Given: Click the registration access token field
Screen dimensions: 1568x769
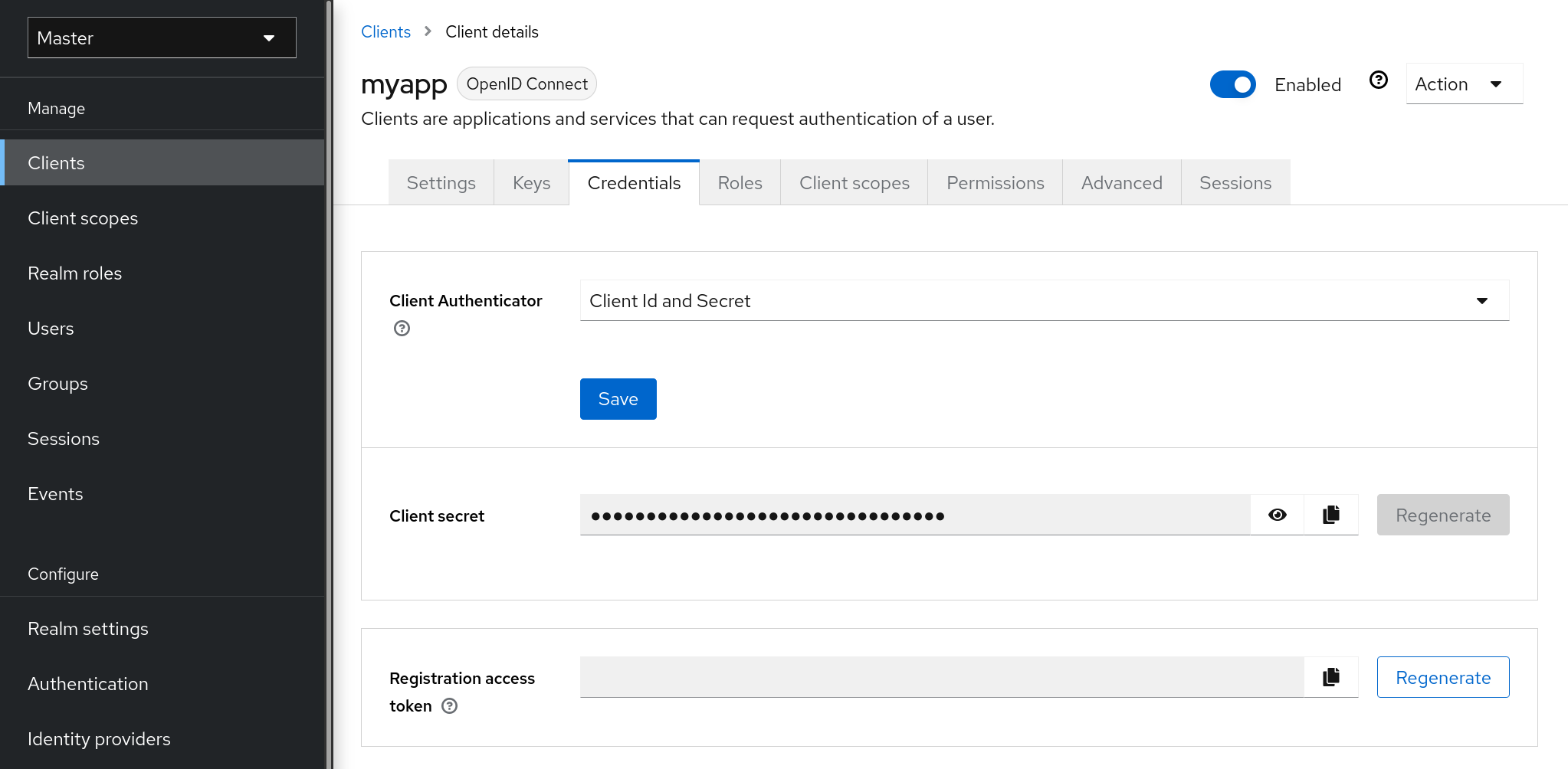Looking at the screenshot, I should (920, 677).
